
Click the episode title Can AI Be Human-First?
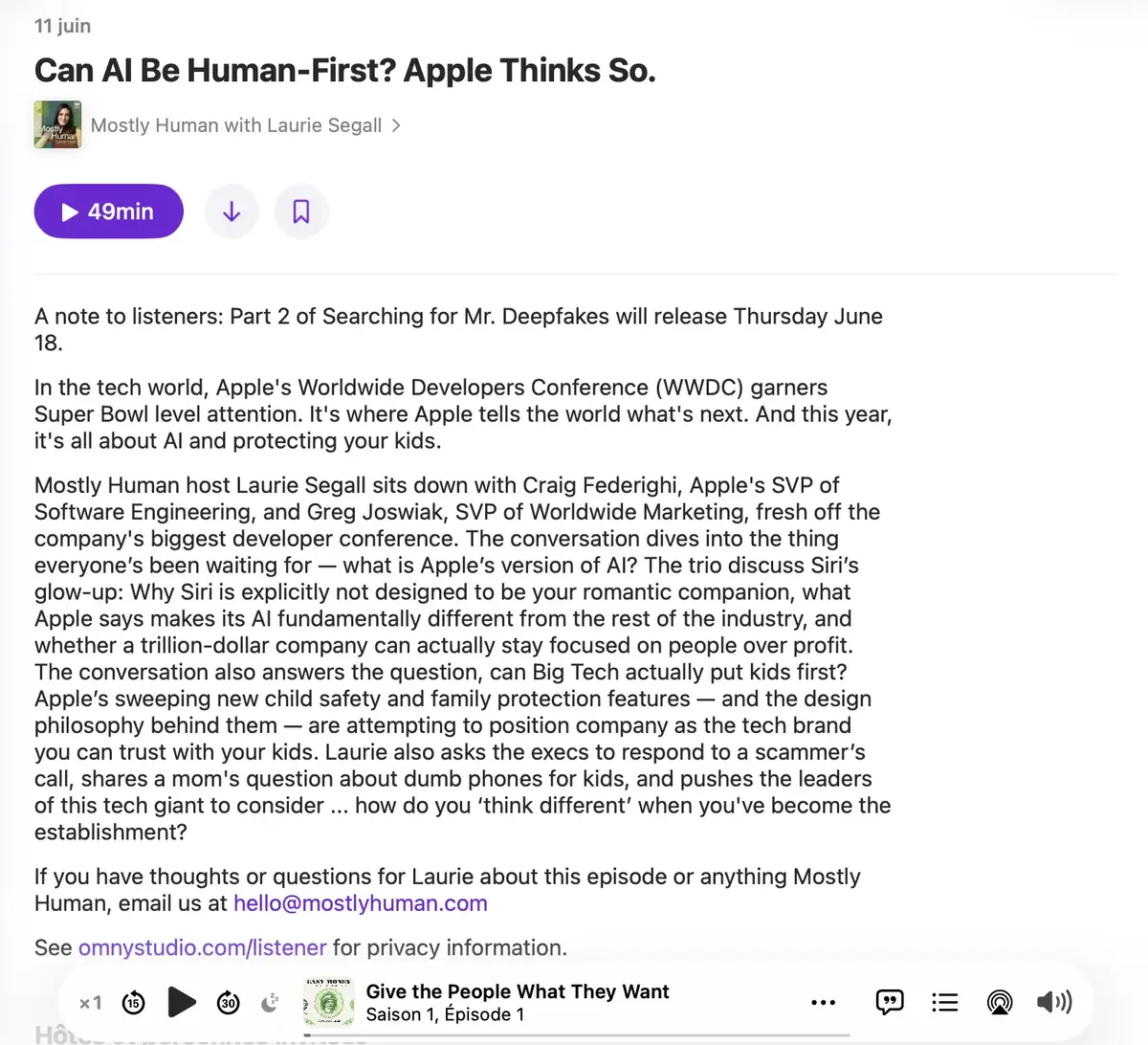[345, 71]
